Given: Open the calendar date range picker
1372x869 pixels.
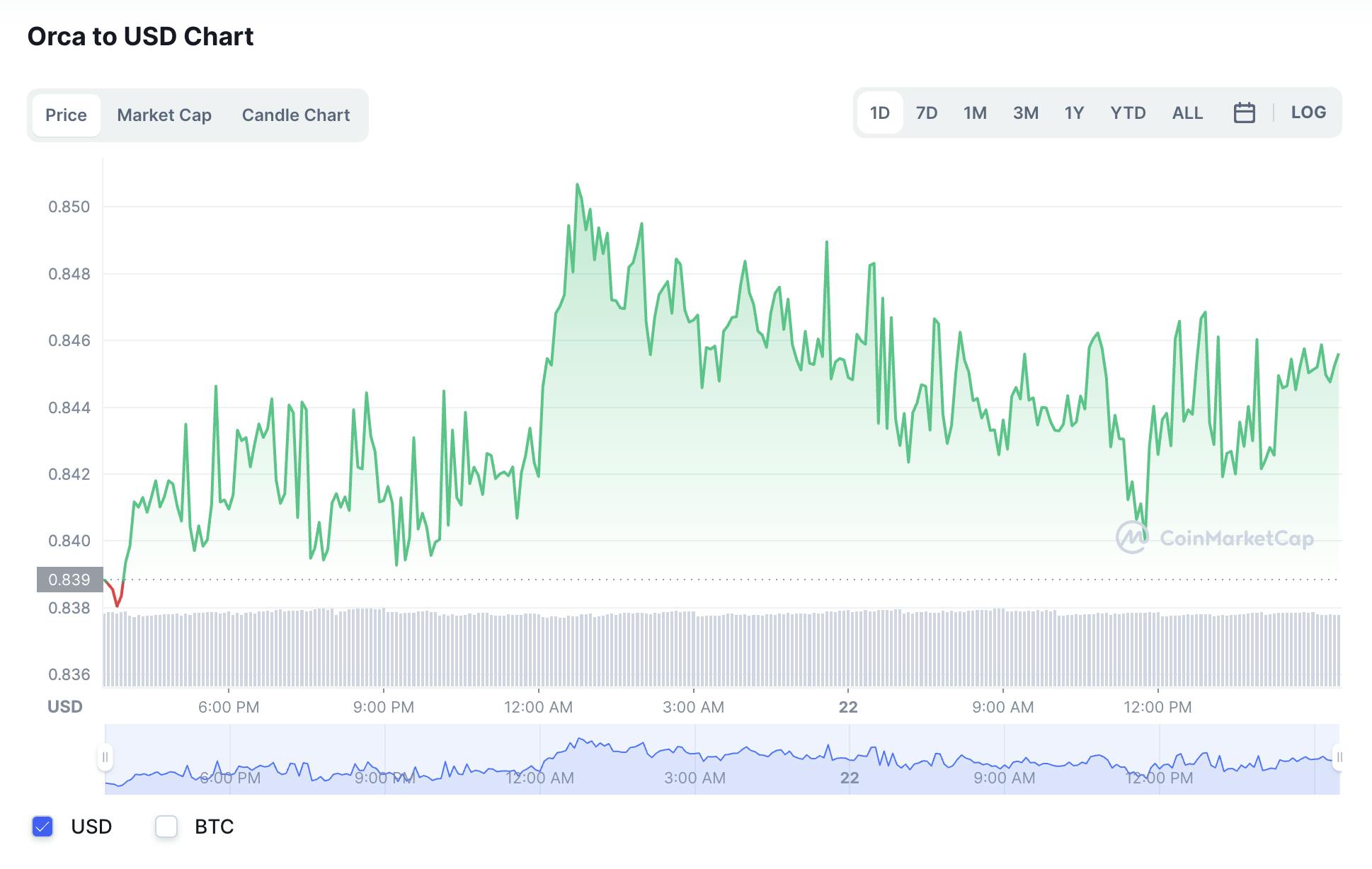Looking at the screenshot, I should tap(1244, 113).
